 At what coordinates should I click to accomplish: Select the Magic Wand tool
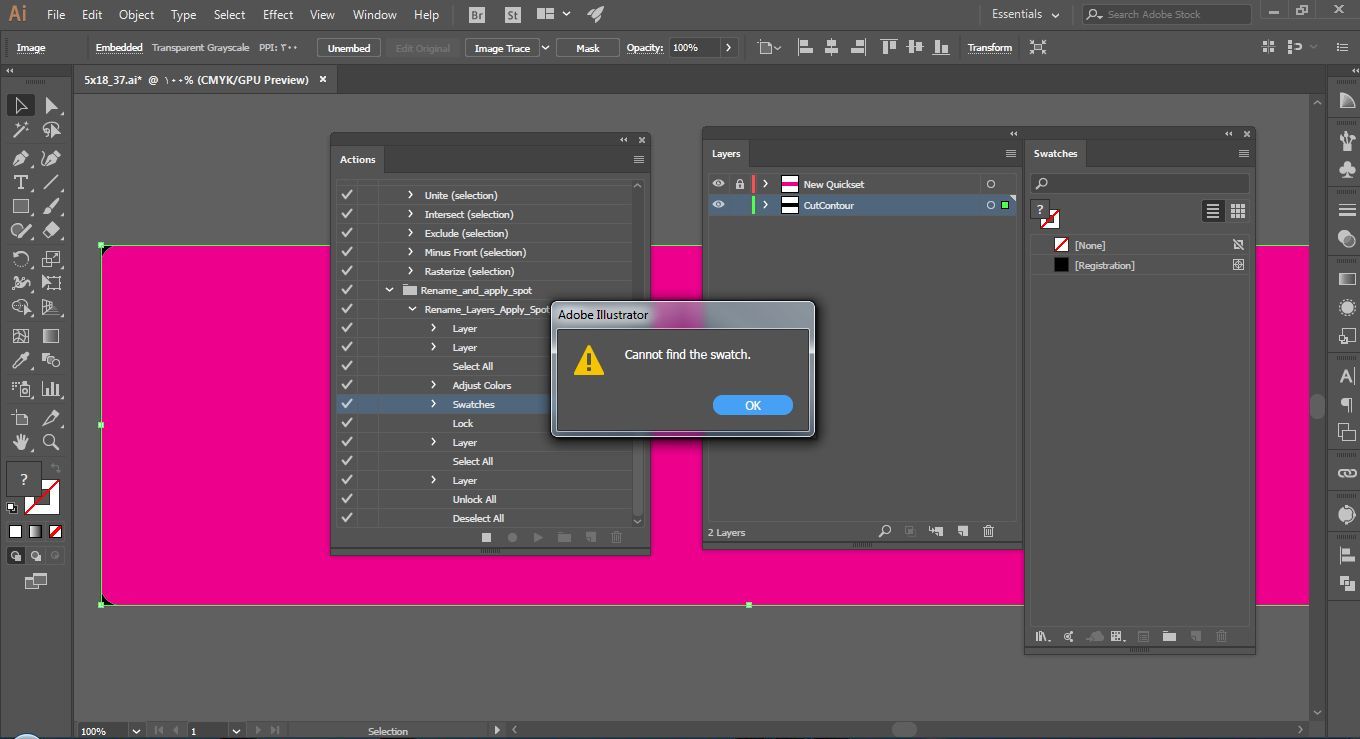(20, 130)
